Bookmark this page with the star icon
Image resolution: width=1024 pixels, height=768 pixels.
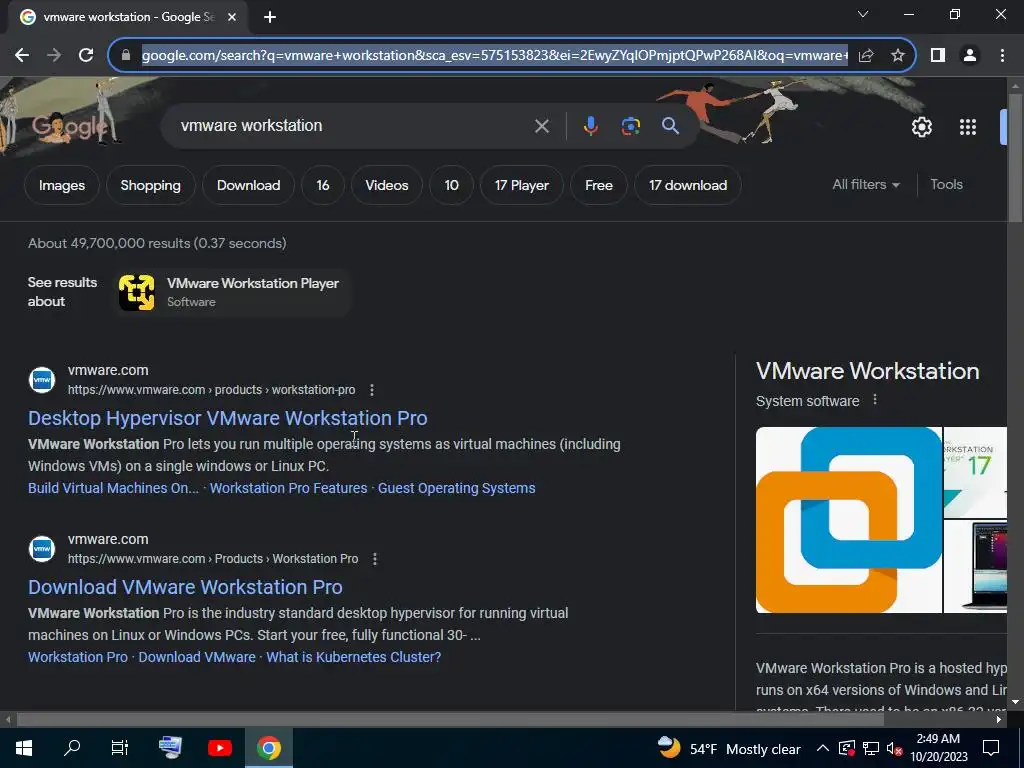pos(898,56)
